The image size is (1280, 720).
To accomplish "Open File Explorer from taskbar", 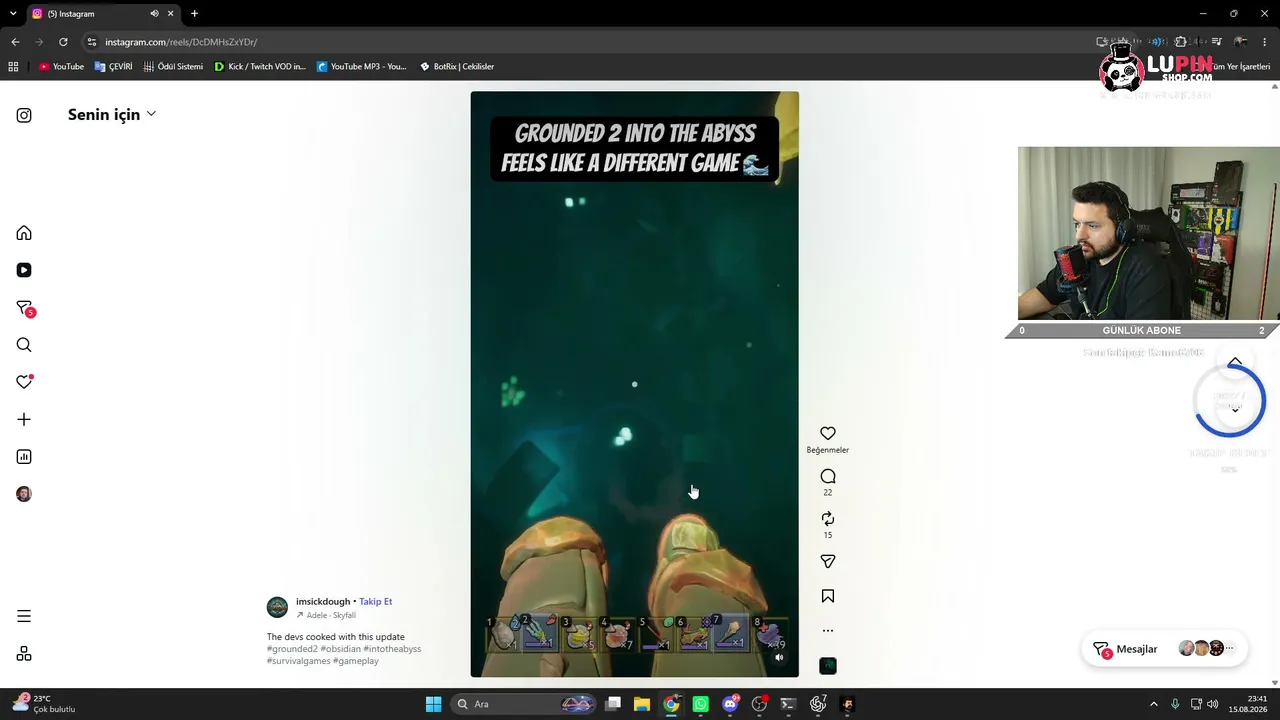I will [642, 704].
